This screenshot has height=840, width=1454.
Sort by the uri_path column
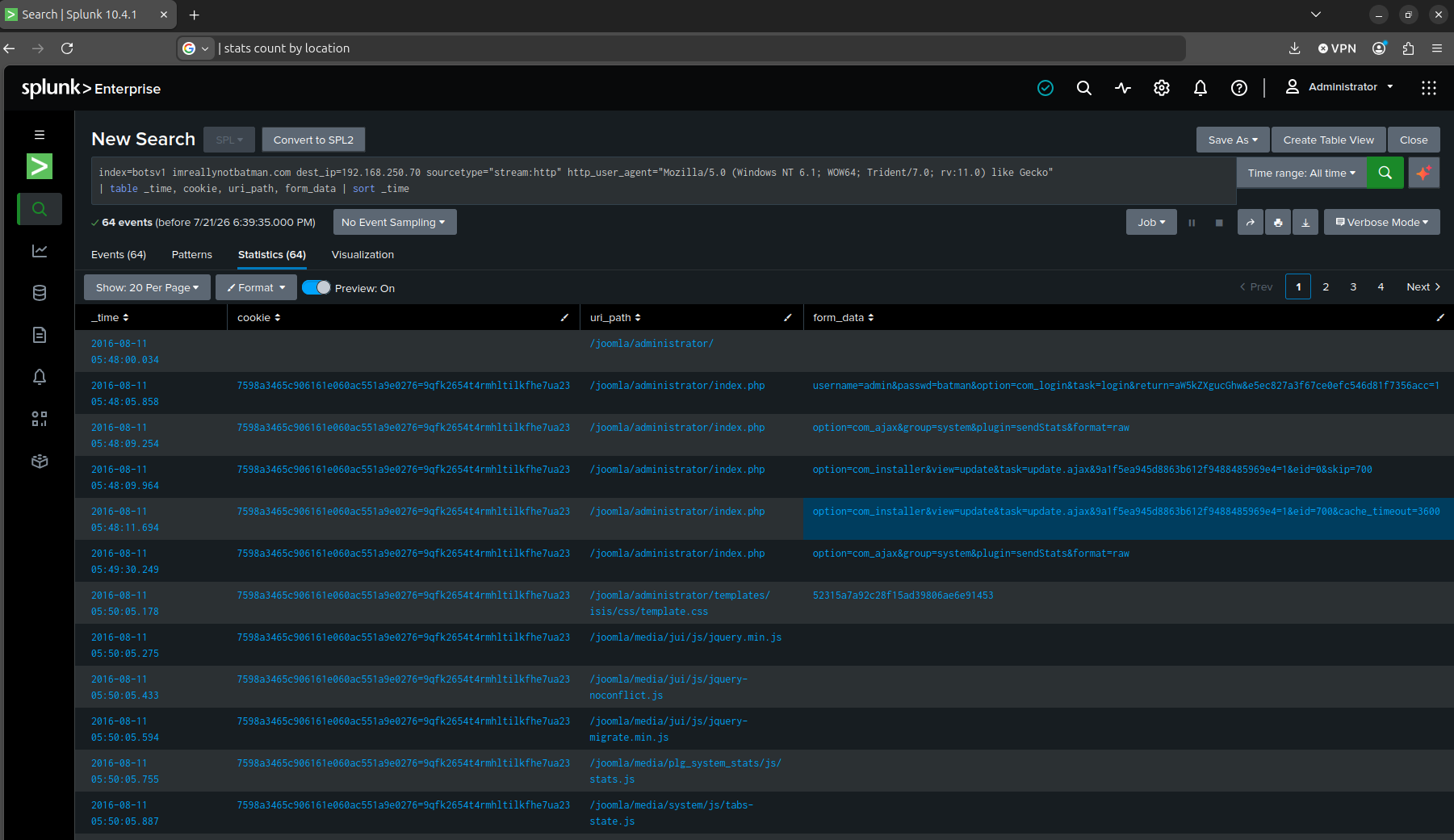[615, 318]
